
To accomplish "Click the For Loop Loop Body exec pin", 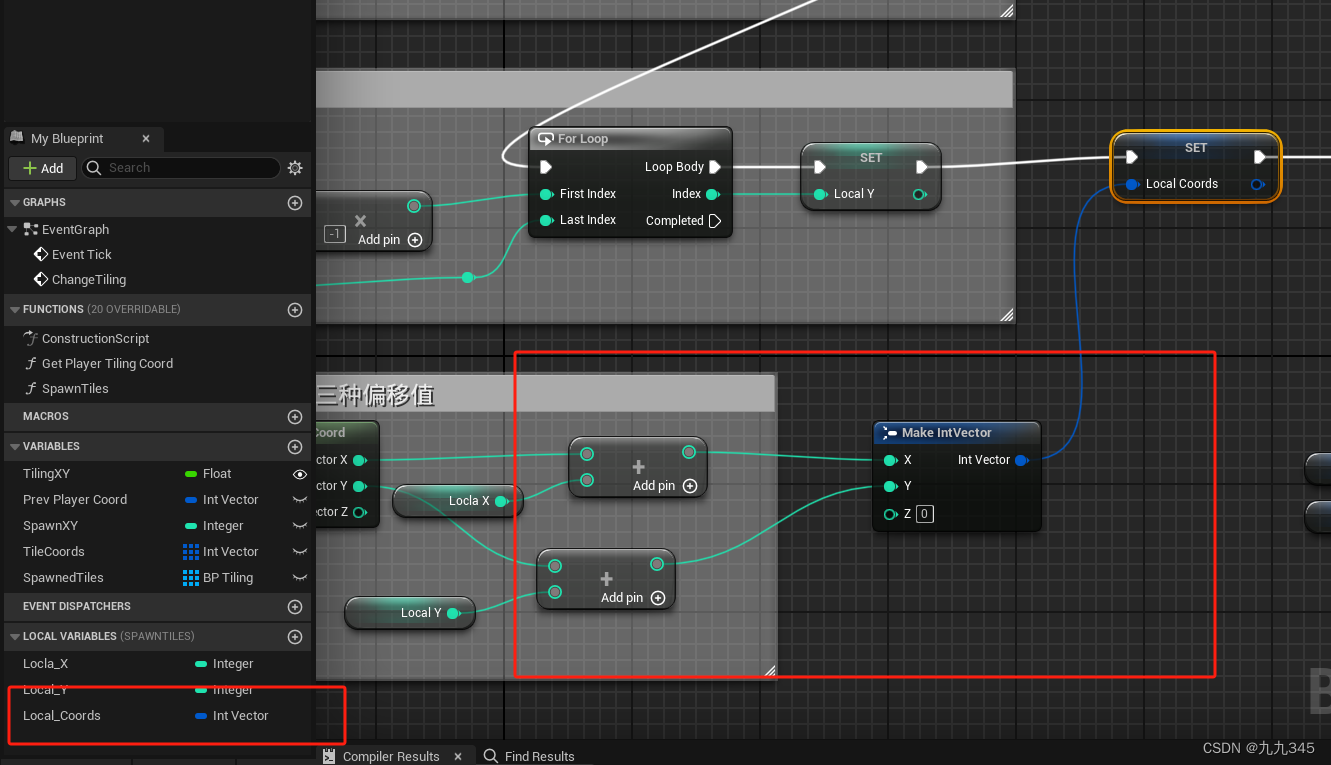I will pos(715,167).
